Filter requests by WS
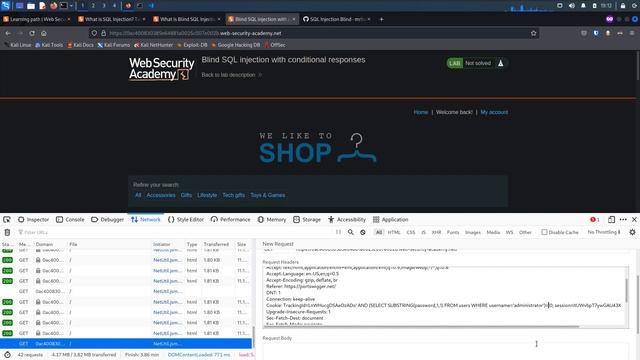The height and width of the screenshot is (360, 640). click(x=509, y=232)
